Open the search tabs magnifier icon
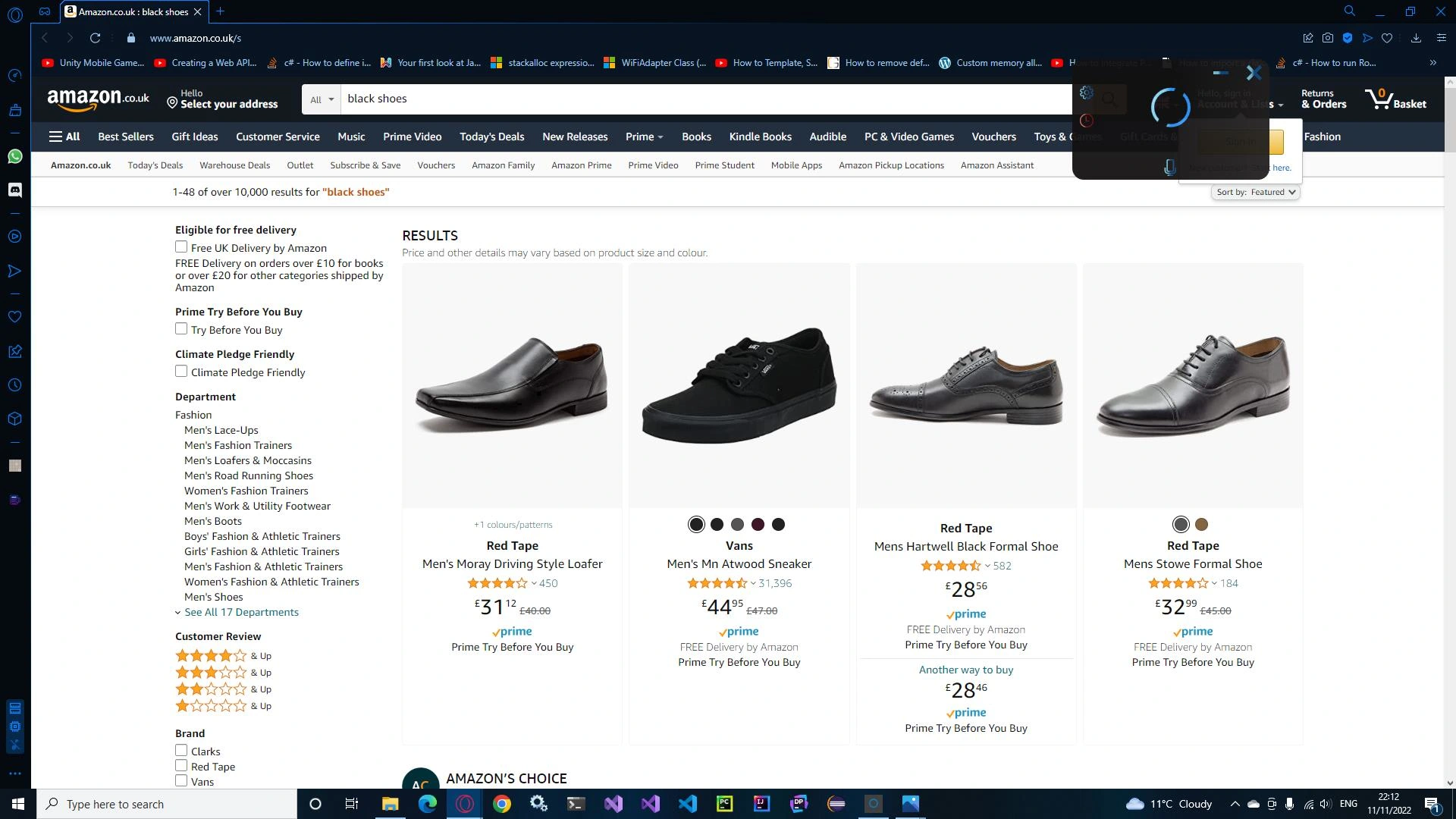 (1350, 11)
